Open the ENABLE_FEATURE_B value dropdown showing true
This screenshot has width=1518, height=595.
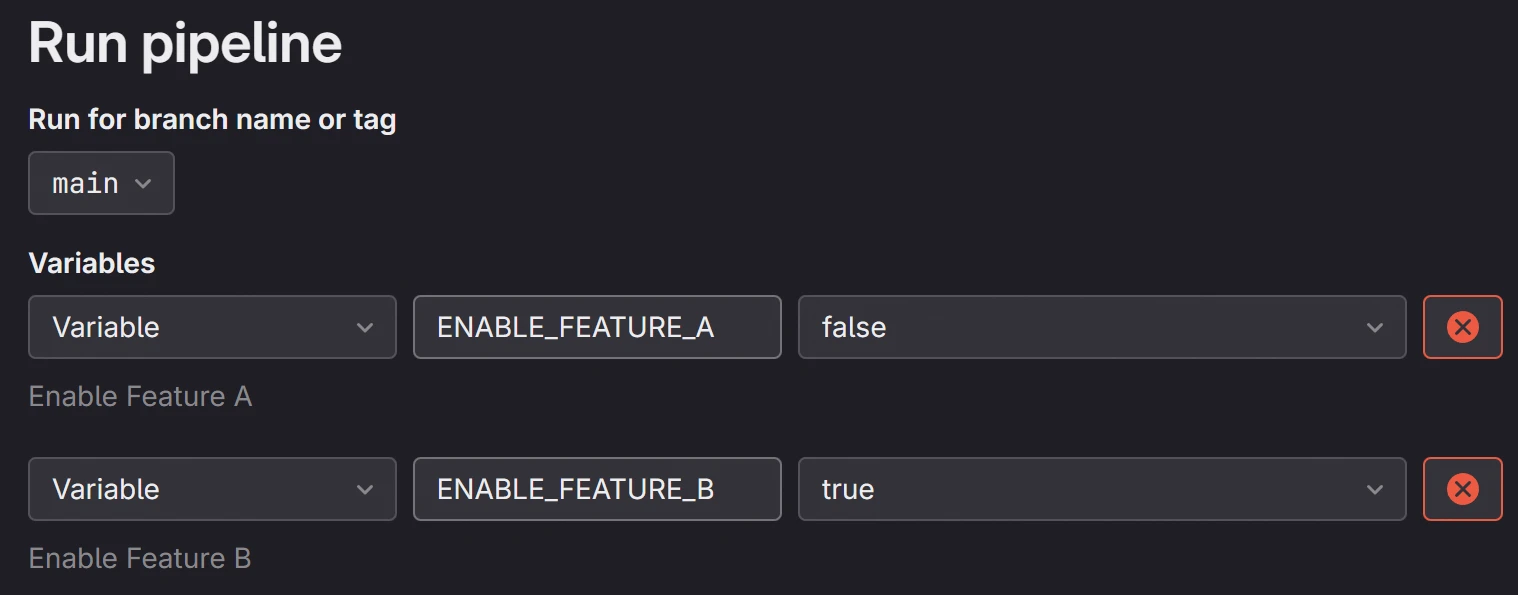tap(1101, 489)
